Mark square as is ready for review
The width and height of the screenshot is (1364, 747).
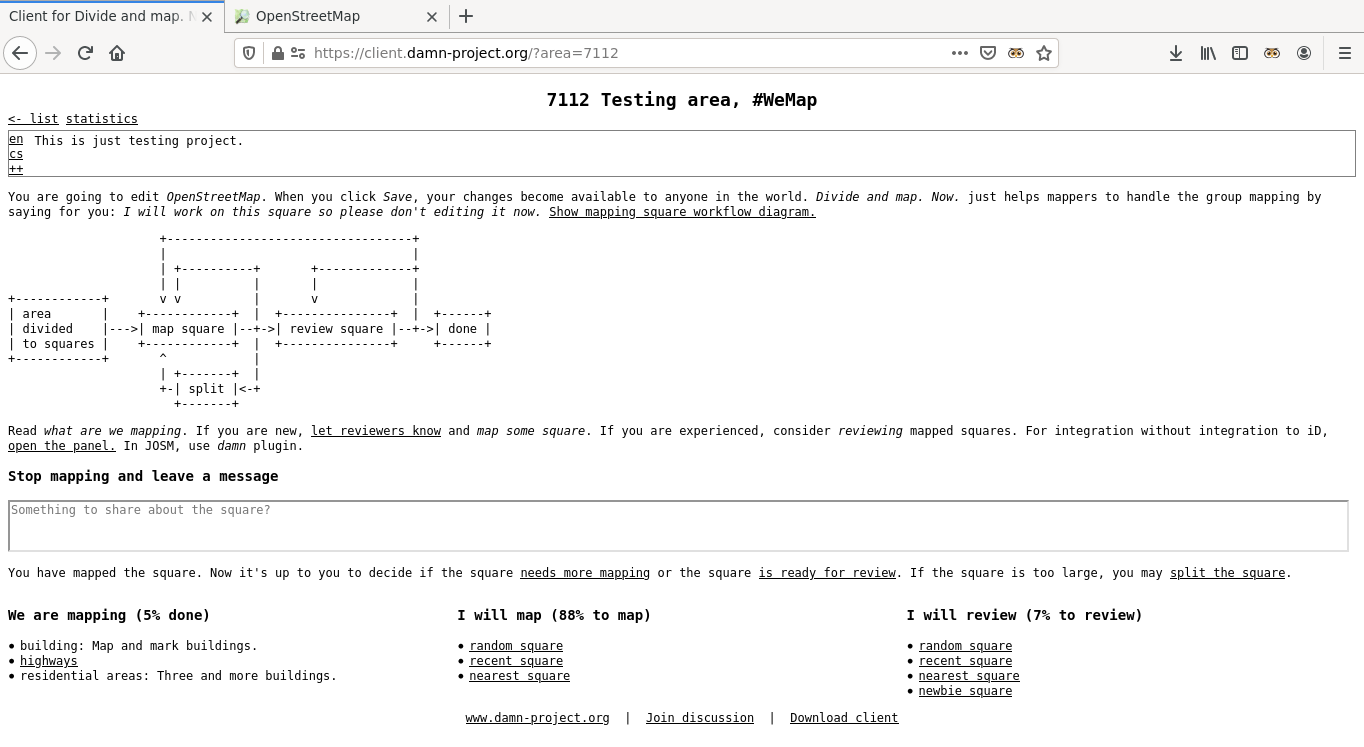[827, 573]
